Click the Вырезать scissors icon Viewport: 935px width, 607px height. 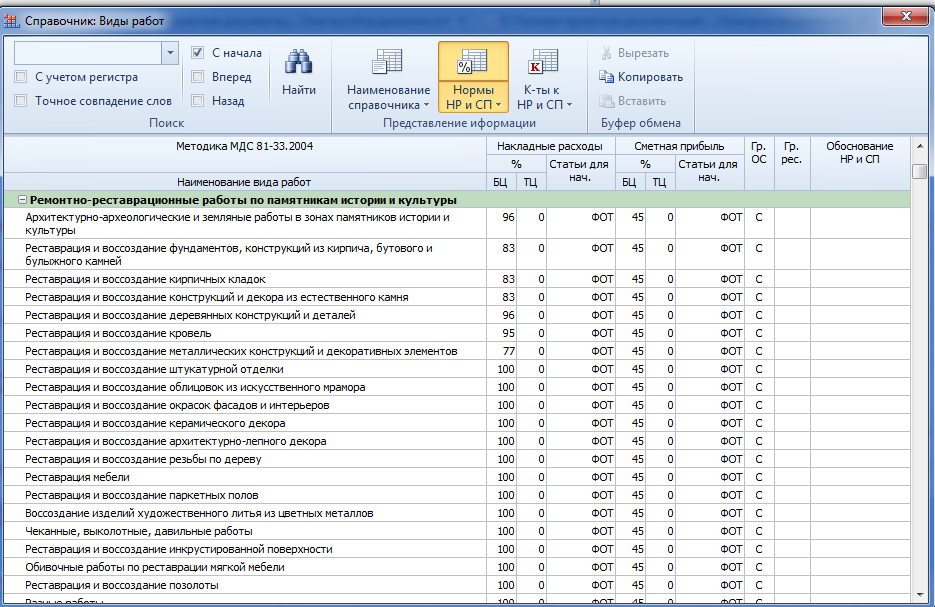click(606, 53)
